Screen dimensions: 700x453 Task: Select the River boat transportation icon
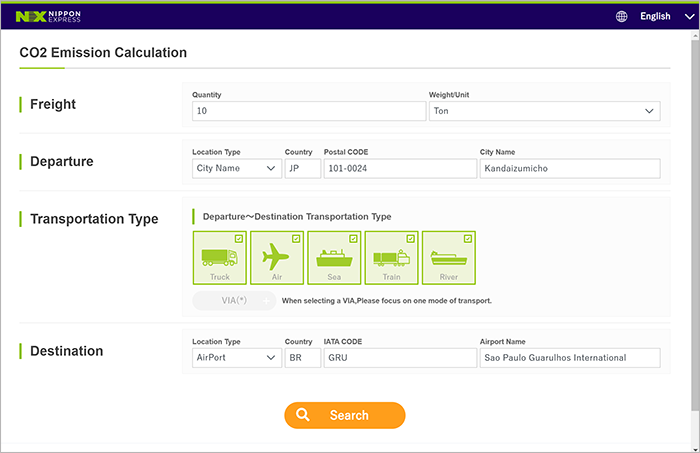tap(448, 258)
